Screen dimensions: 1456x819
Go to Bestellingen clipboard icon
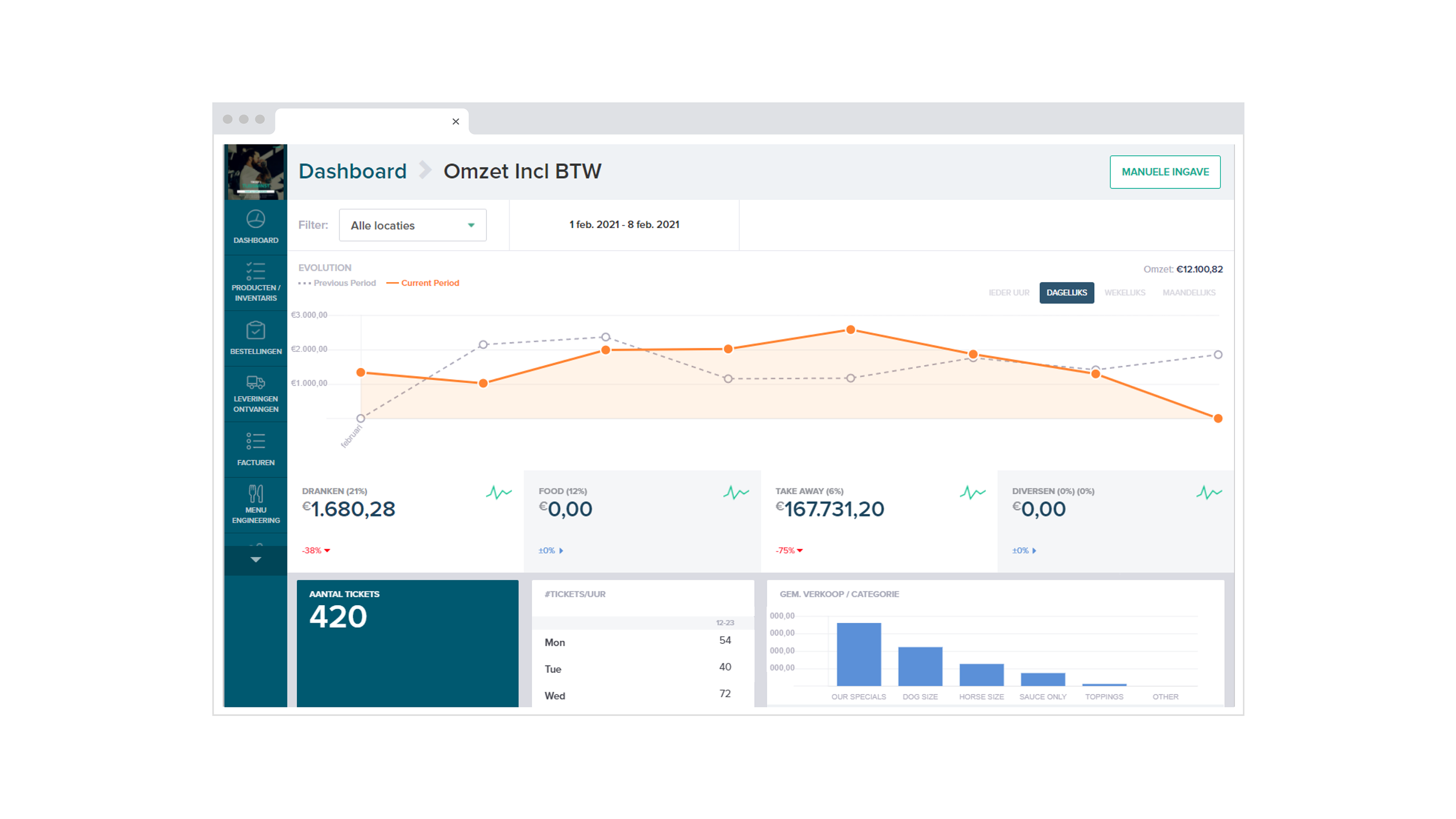coord(255,330)
